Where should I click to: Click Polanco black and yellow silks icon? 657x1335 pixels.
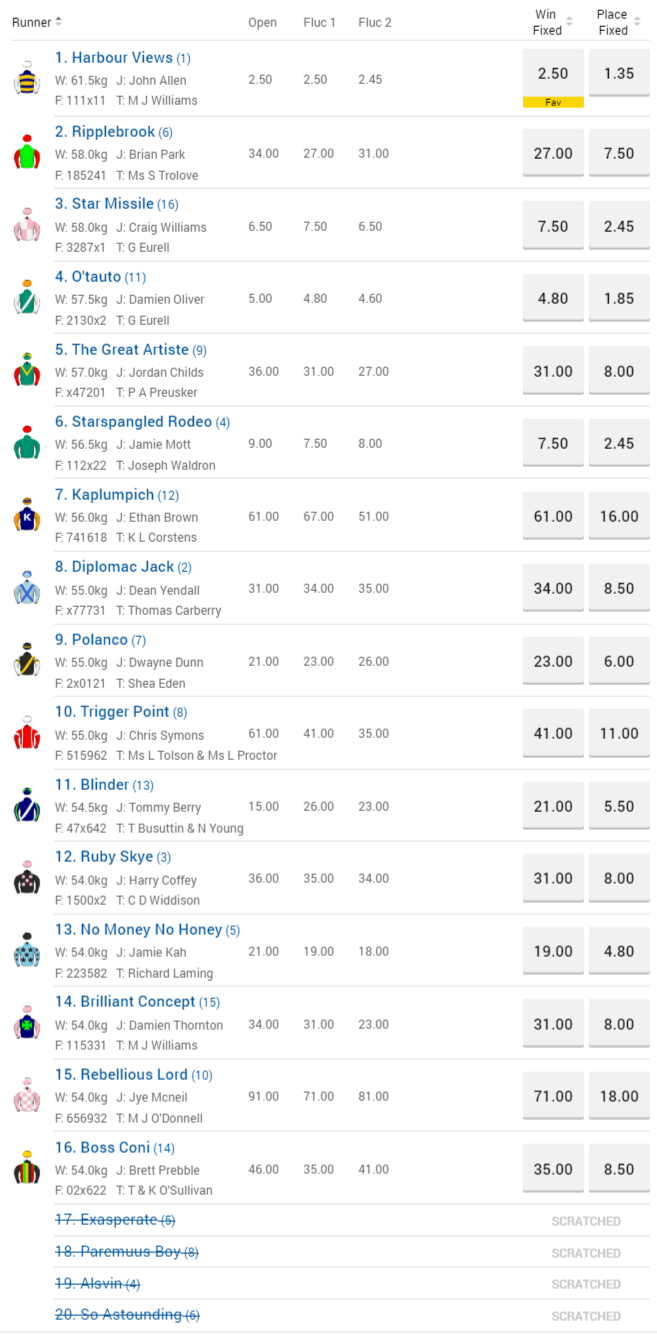[x=26, y=660]
